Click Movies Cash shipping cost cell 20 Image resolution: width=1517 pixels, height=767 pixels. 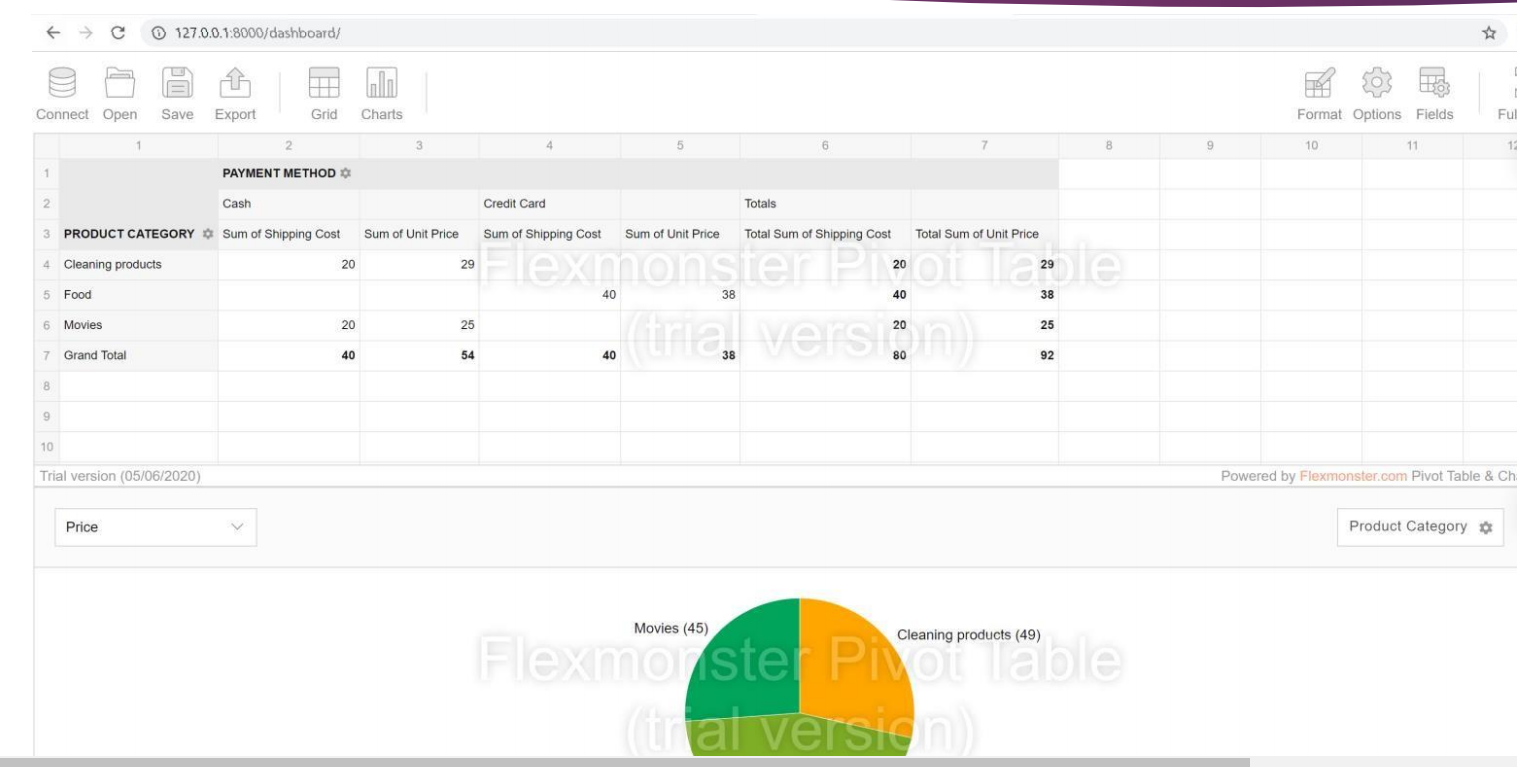289,326
